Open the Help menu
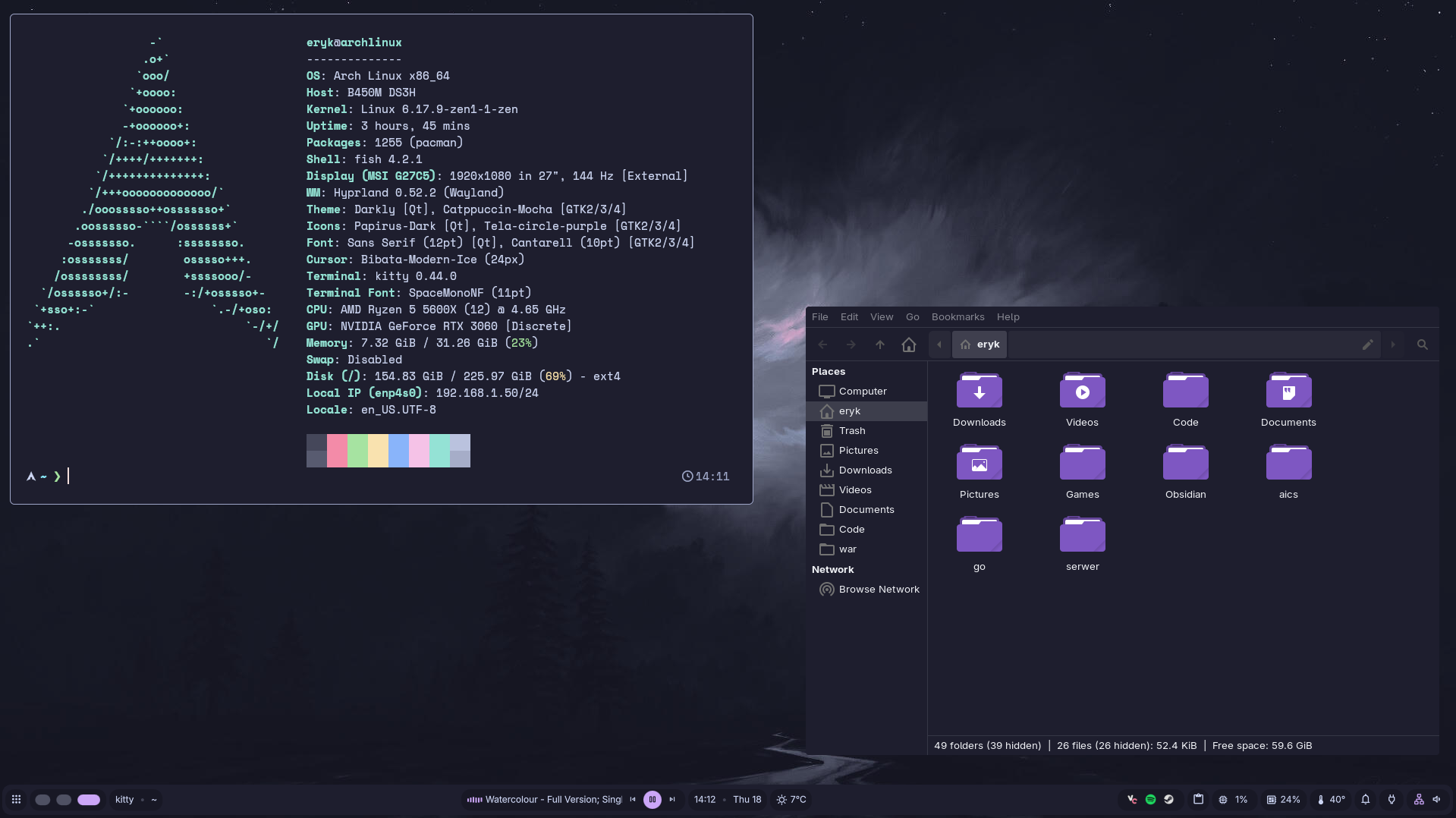The height and width of the screenshot is (818, 1456). [1008, 317]
